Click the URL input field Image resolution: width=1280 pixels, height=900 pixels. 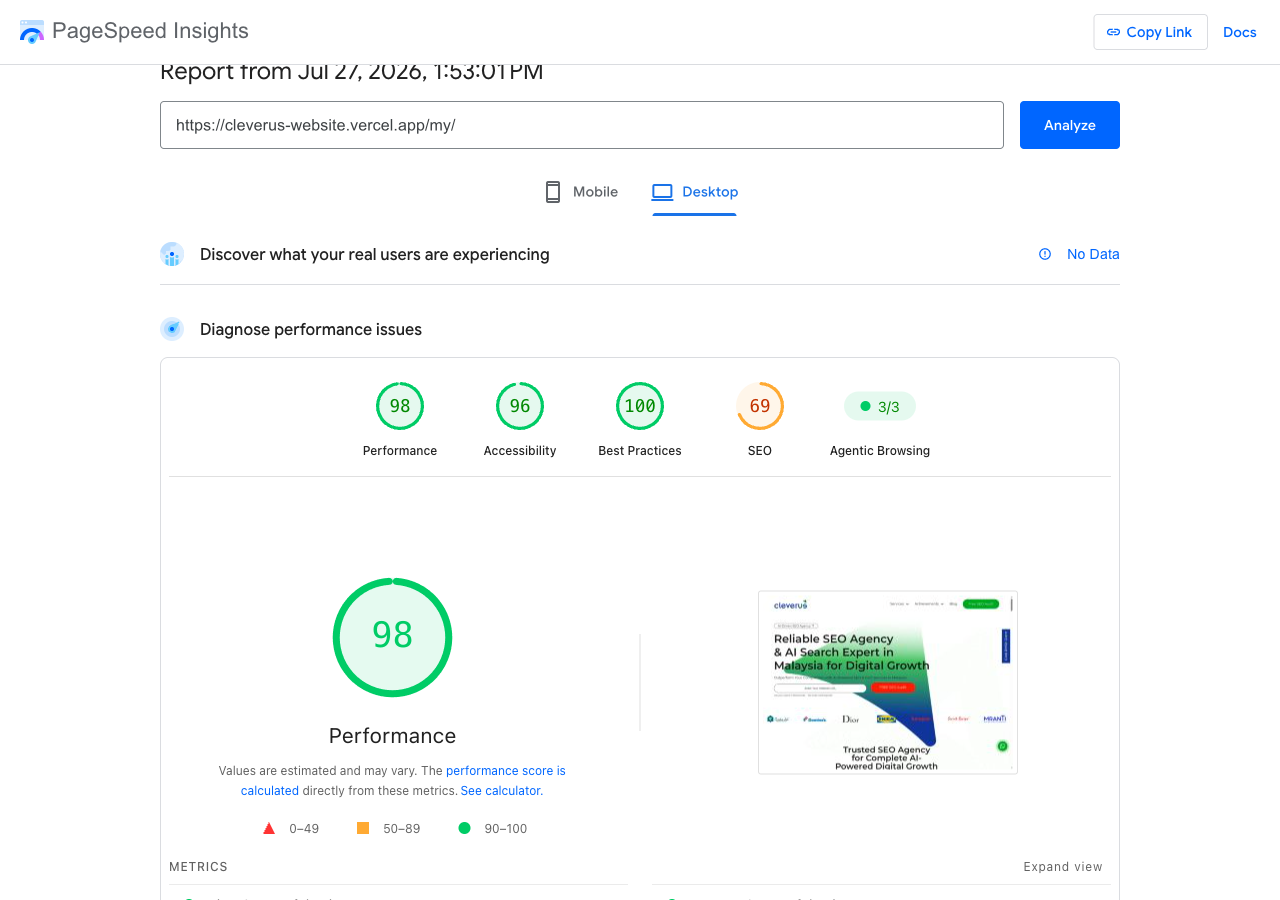tap(582, 125)
